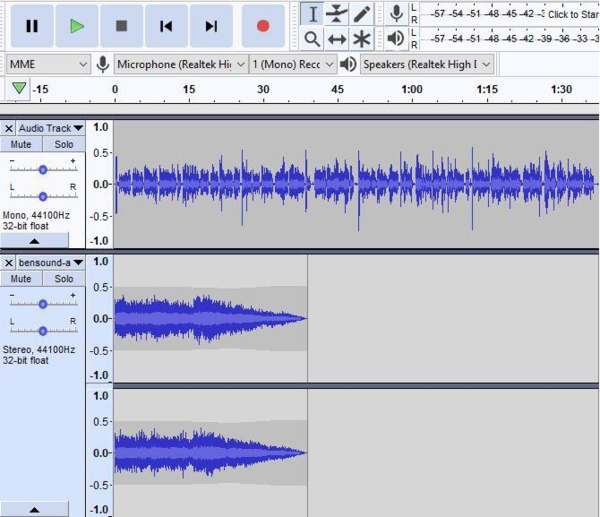
Task: Click the timeline ruler at 30 seconds
Action: [263, 90]
